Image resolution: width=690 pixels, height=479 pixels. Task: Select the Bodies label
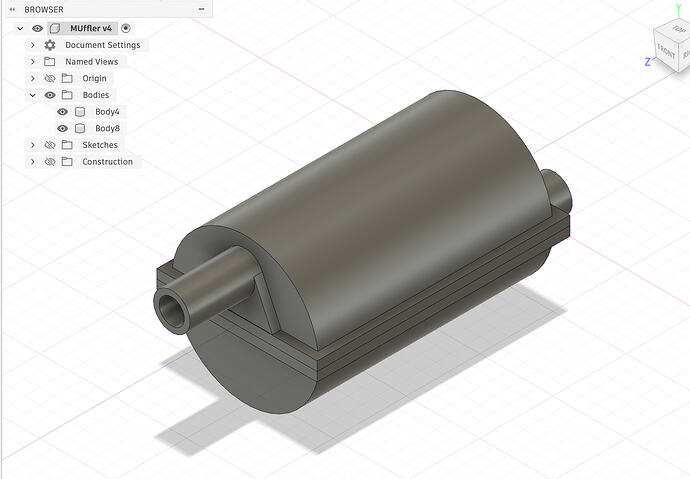[95, 95]
